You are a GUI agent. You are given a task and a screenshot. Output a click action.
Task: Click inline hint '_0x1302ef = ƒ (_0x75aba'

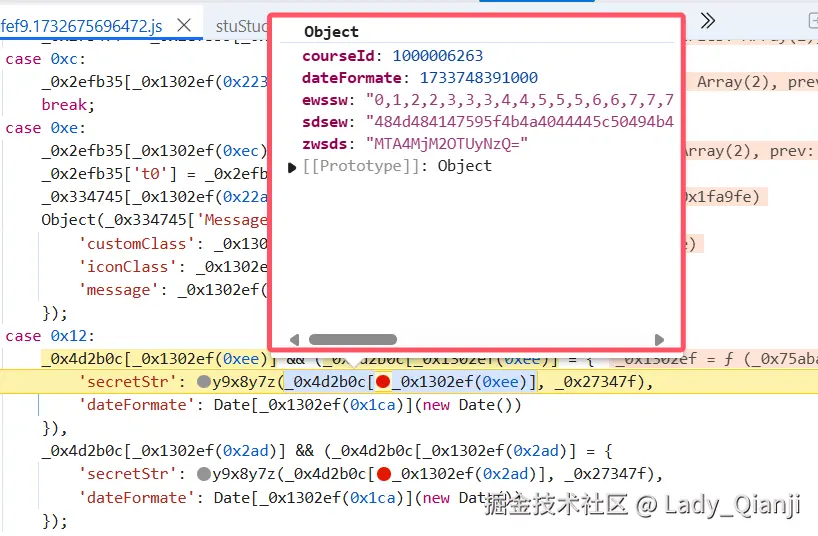tap(716, 359)
